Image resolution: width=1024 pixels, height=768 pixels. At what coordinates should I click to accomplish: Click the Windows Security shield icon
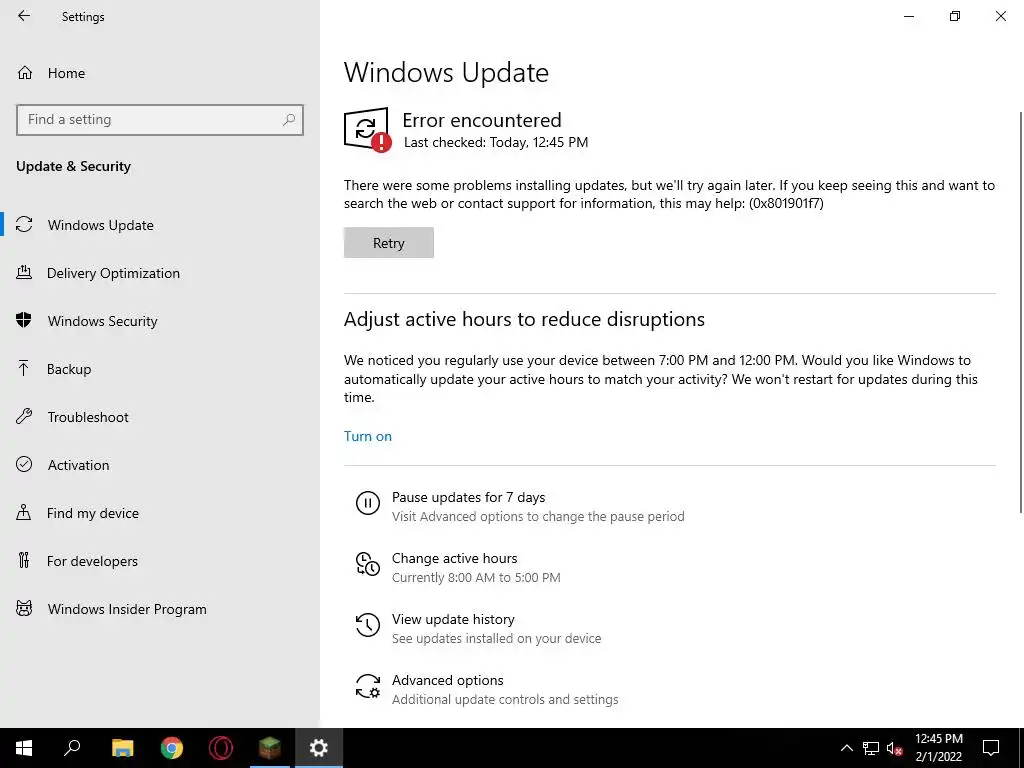pyautogui.click(x=24, y=320)
